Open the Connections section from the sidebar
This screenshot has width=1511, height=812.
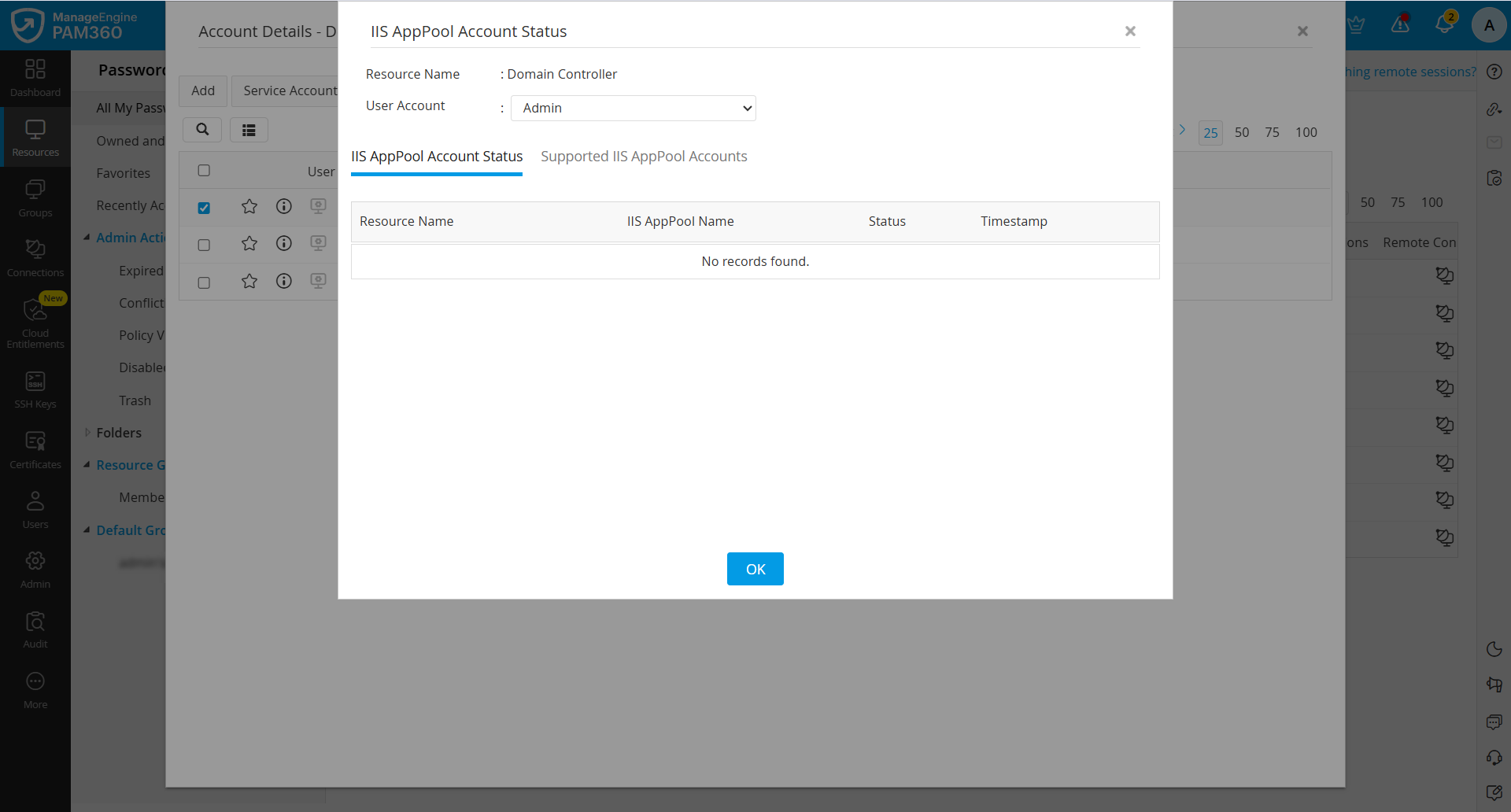[x=35, y=258]
